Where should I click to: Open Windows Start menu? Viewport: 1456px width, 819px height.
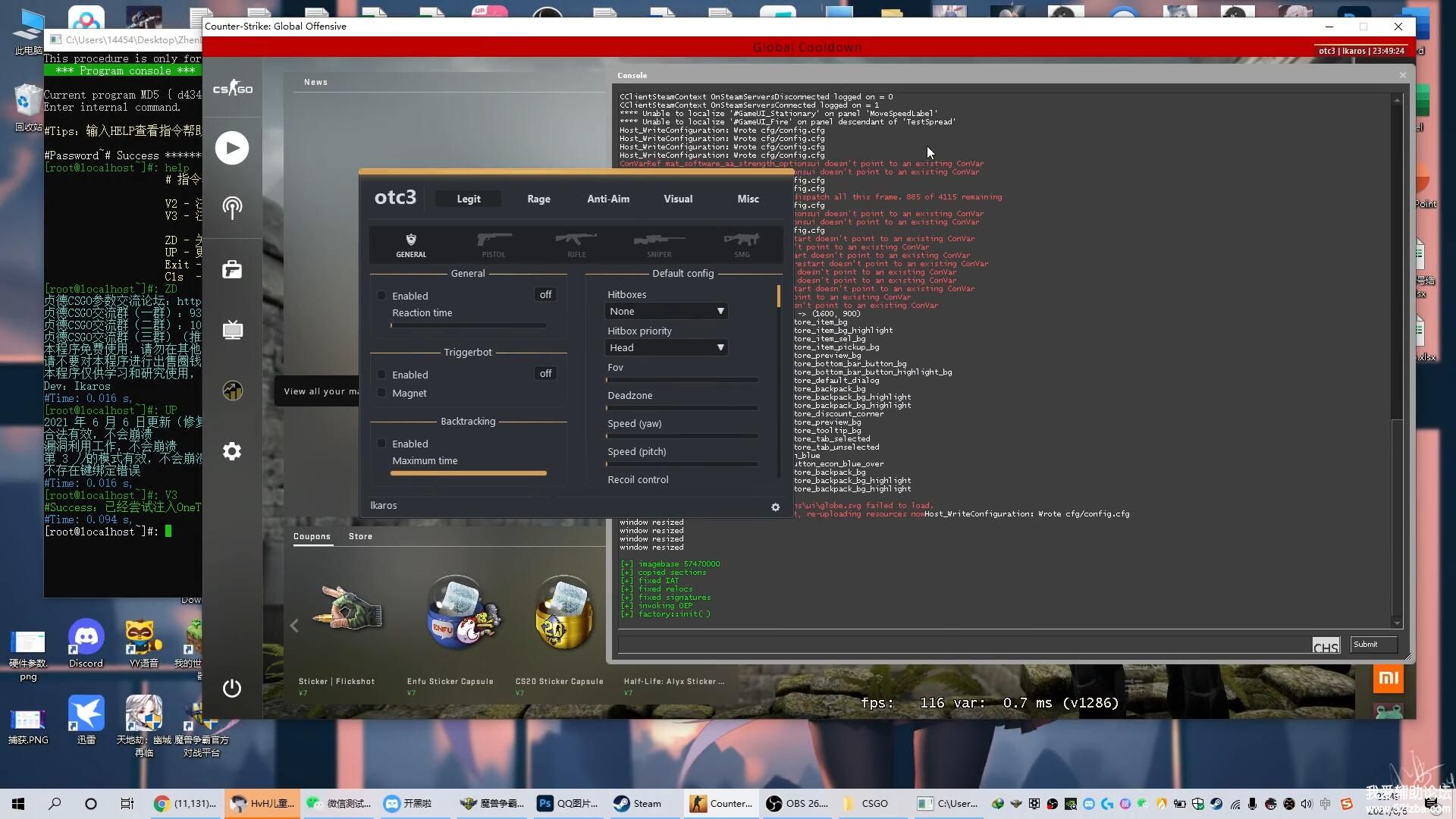coord(18,804)
